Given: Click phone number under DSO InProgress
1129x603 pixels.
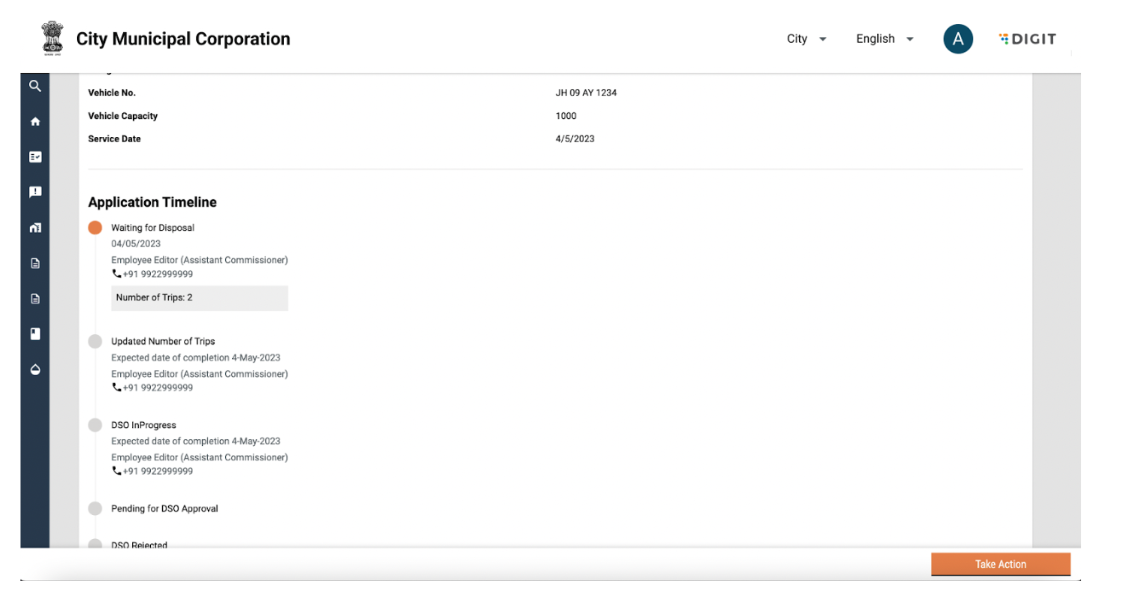Looking at the screenshot, I should [157, 471].
